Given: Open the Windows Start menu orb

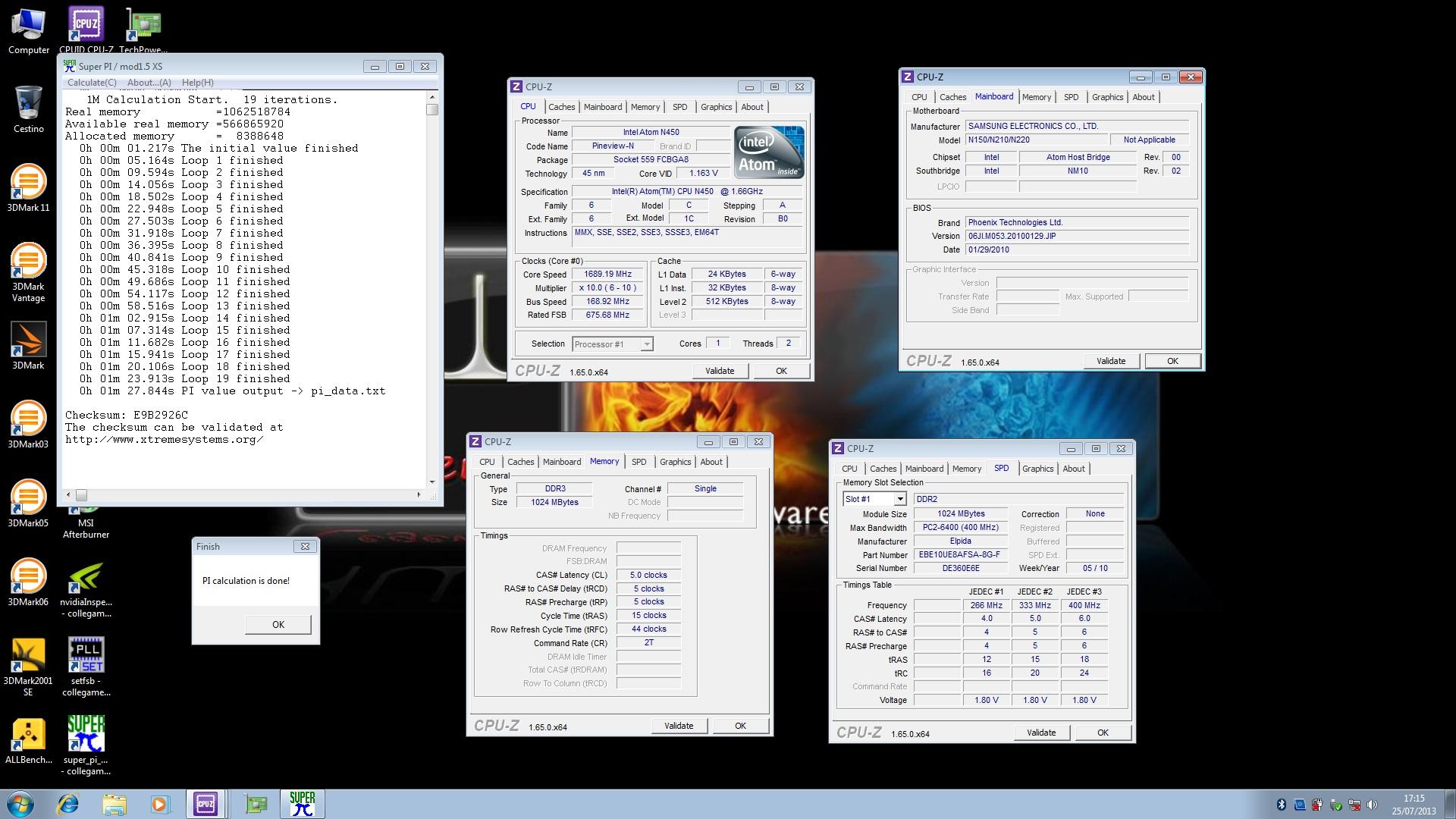Looking at the screenshot, I should 20,804.
